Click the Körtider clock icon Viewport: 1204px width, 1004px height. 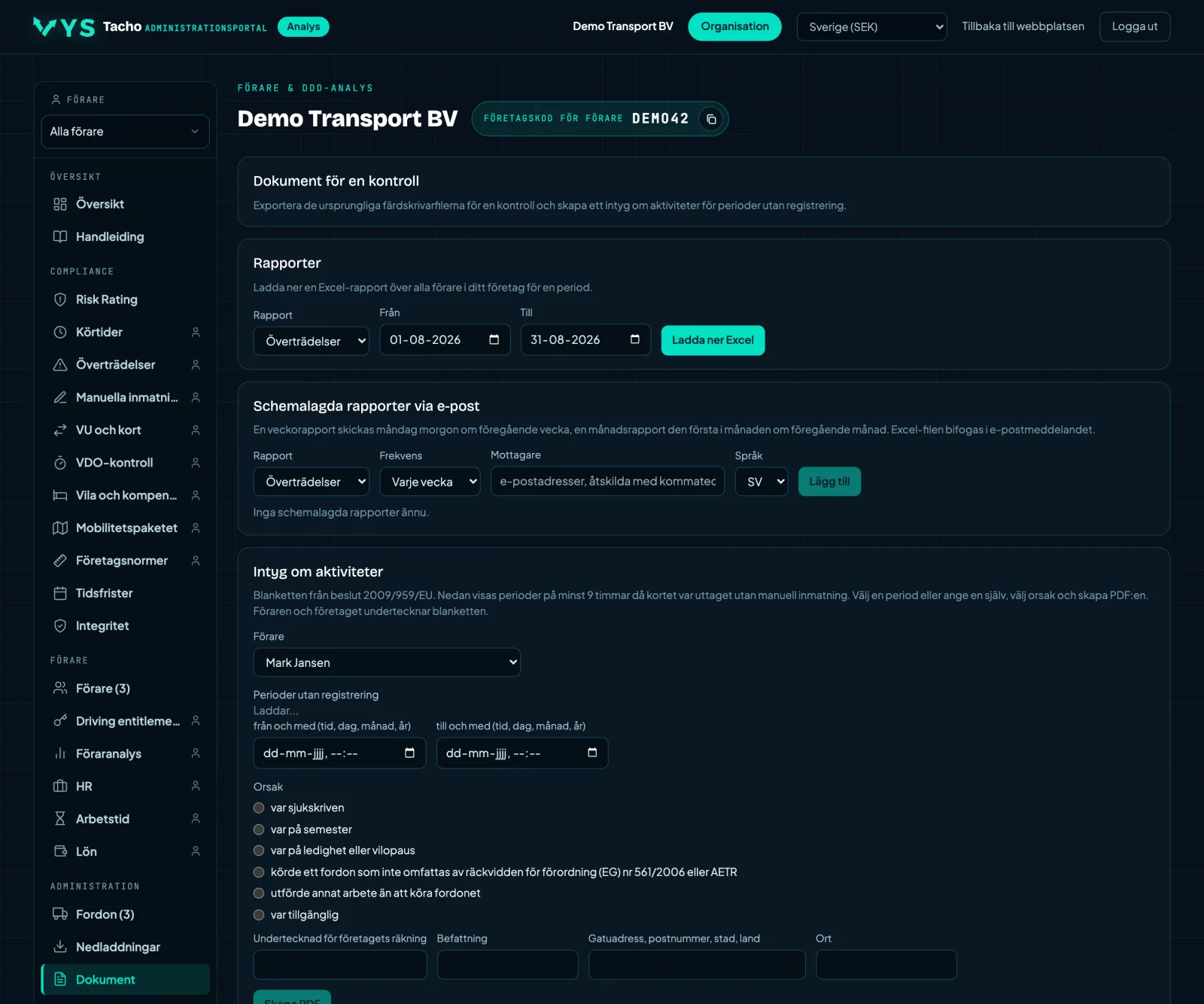(60, 332)
